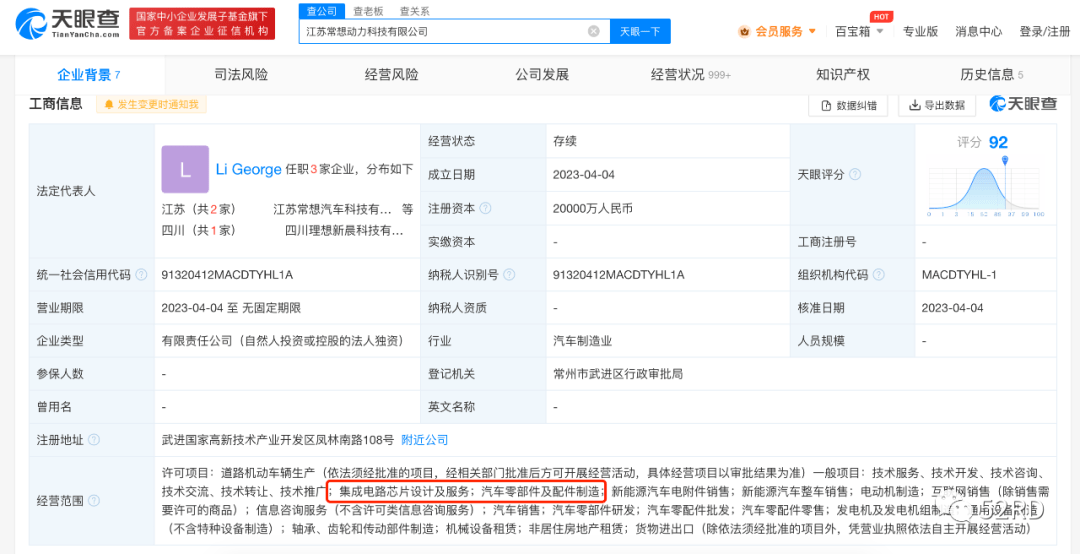Switch to 知识产权 tab

coord(842,75)
